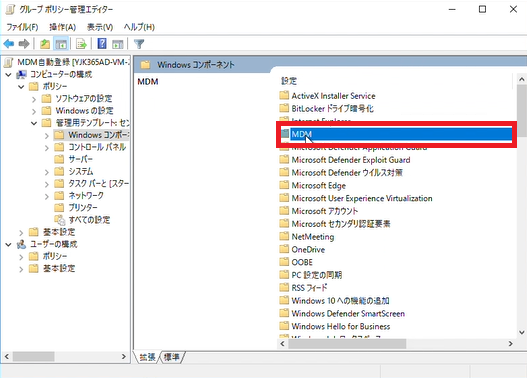
Task: Click the Filter funnel toolbar icon
Action: [139, 44]
